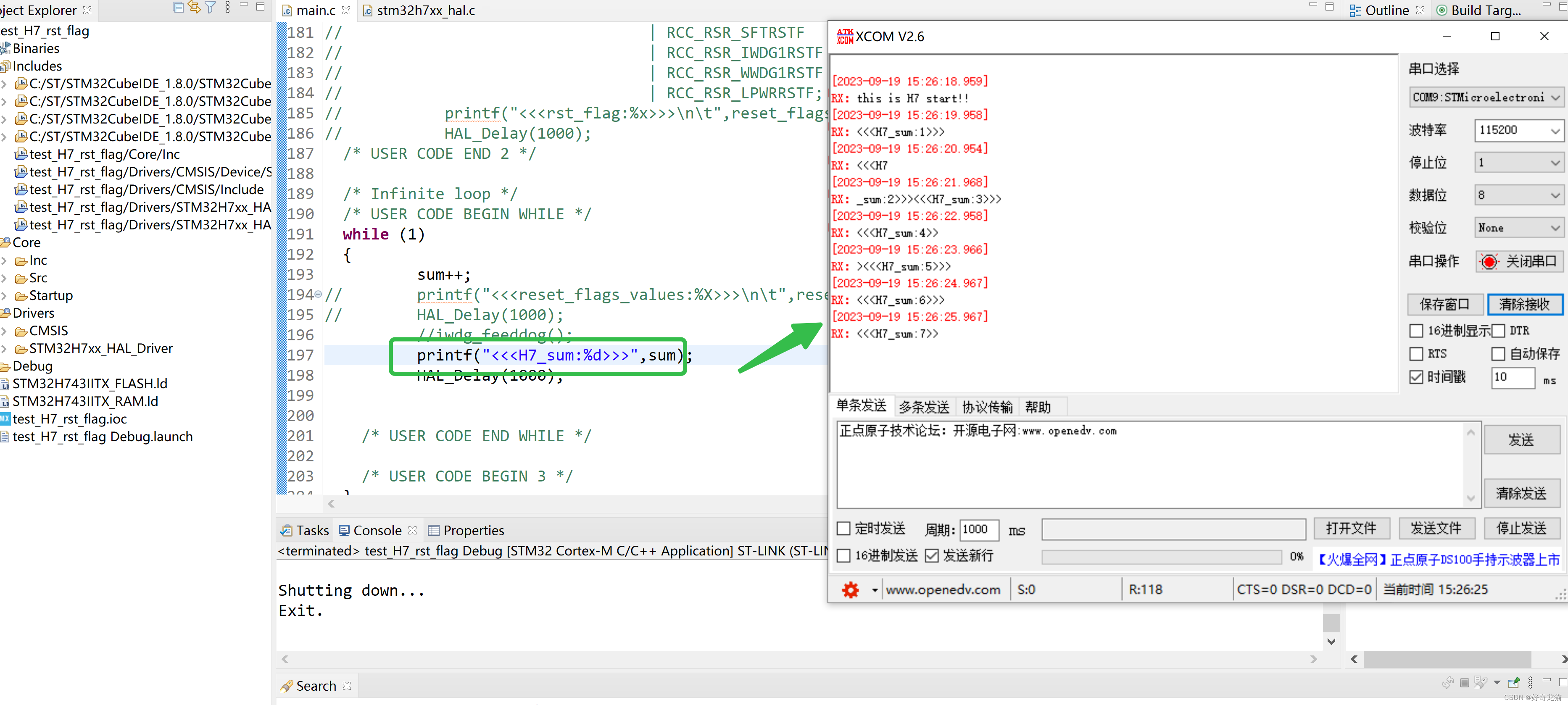Toggle the 时间戳 timestamp checkbox
The width and height of the screenshot is (1568, 705).
(1416, 377)
